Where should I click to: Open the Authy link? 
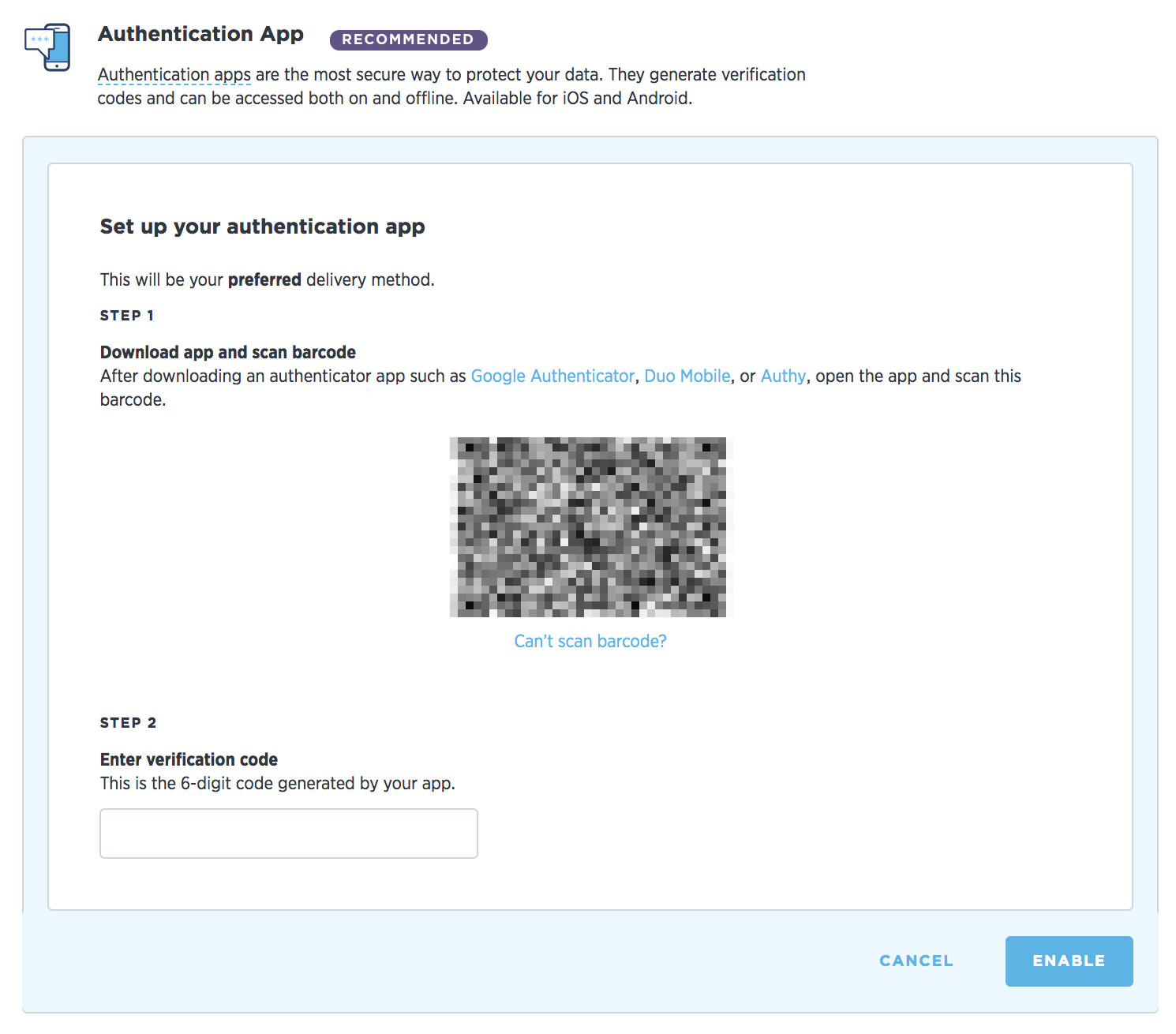(783, 377)
